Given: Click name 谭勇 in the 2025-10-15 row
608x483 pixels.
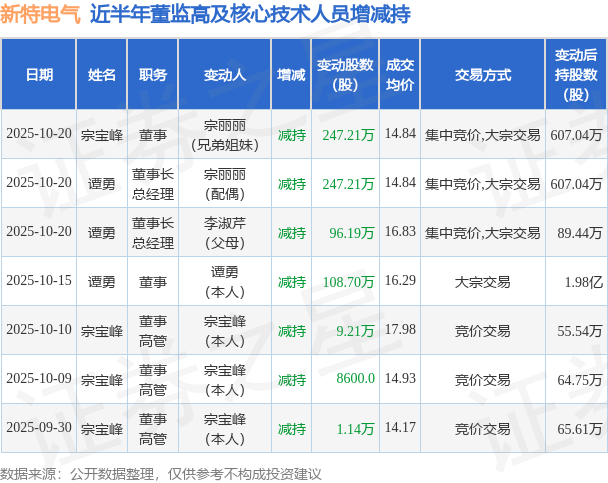Looking at the screenshot, I should [102, 282].
